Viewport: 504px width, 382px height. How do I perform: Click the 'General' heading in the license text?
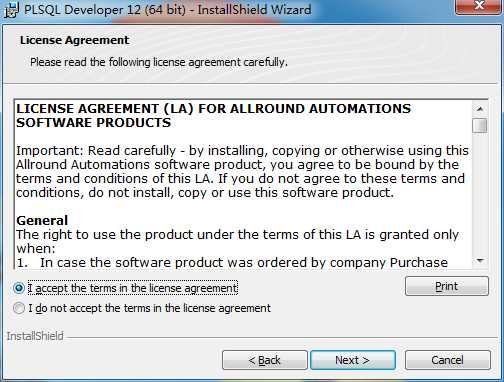[42, 220]
